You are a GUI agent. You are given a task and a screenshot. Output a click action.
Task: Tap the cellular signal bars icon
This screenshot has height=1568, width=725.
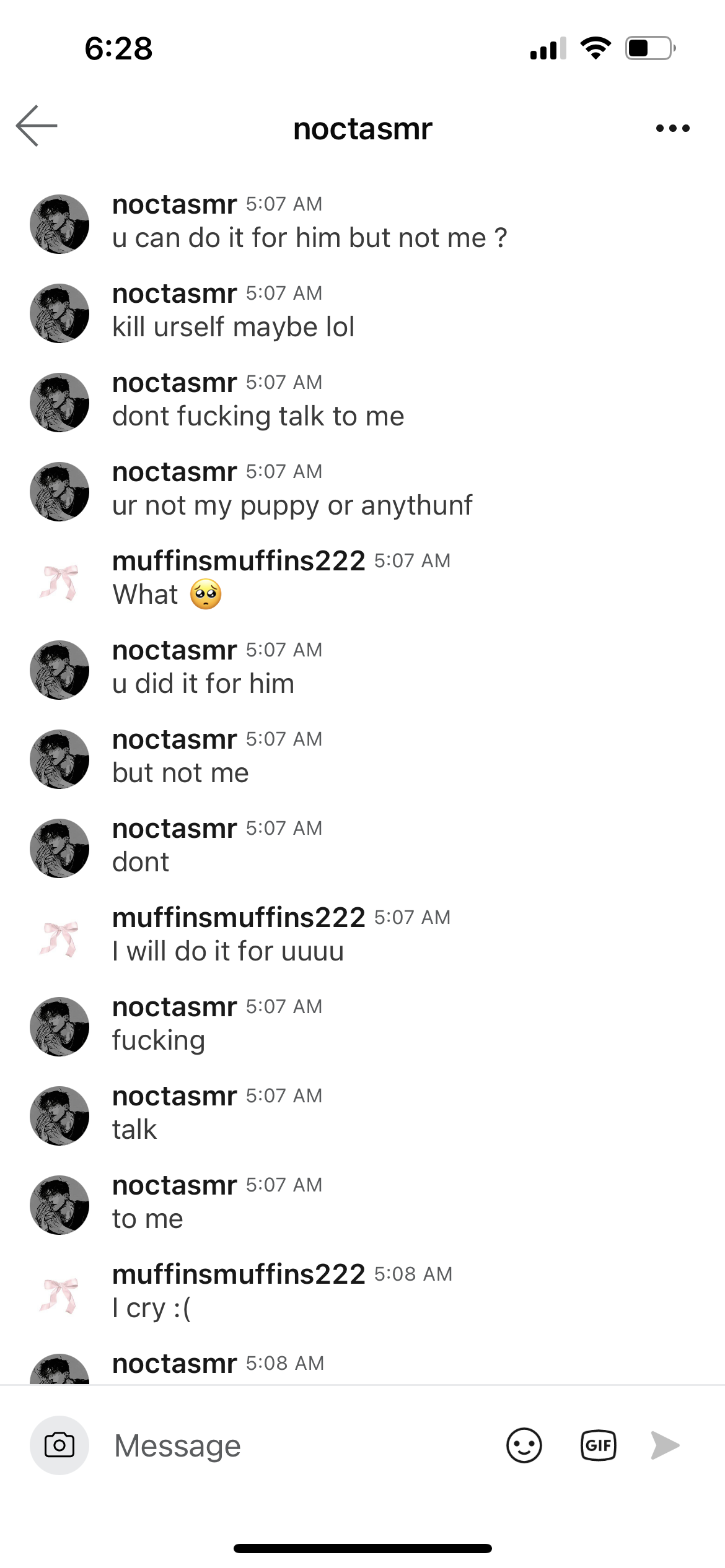coord(548,48)
